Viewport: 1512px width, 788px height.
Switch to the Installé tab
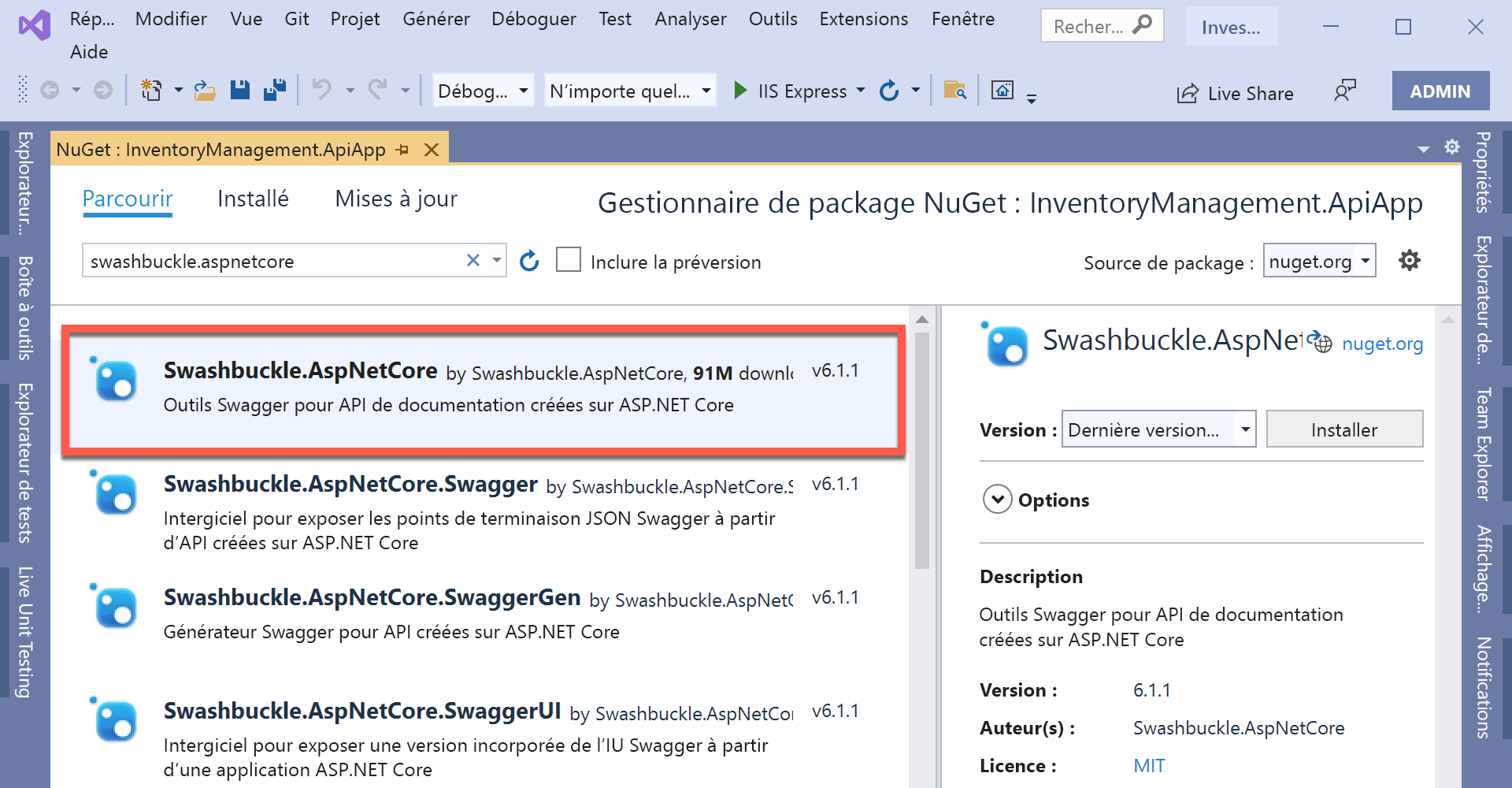pos(253,199)
